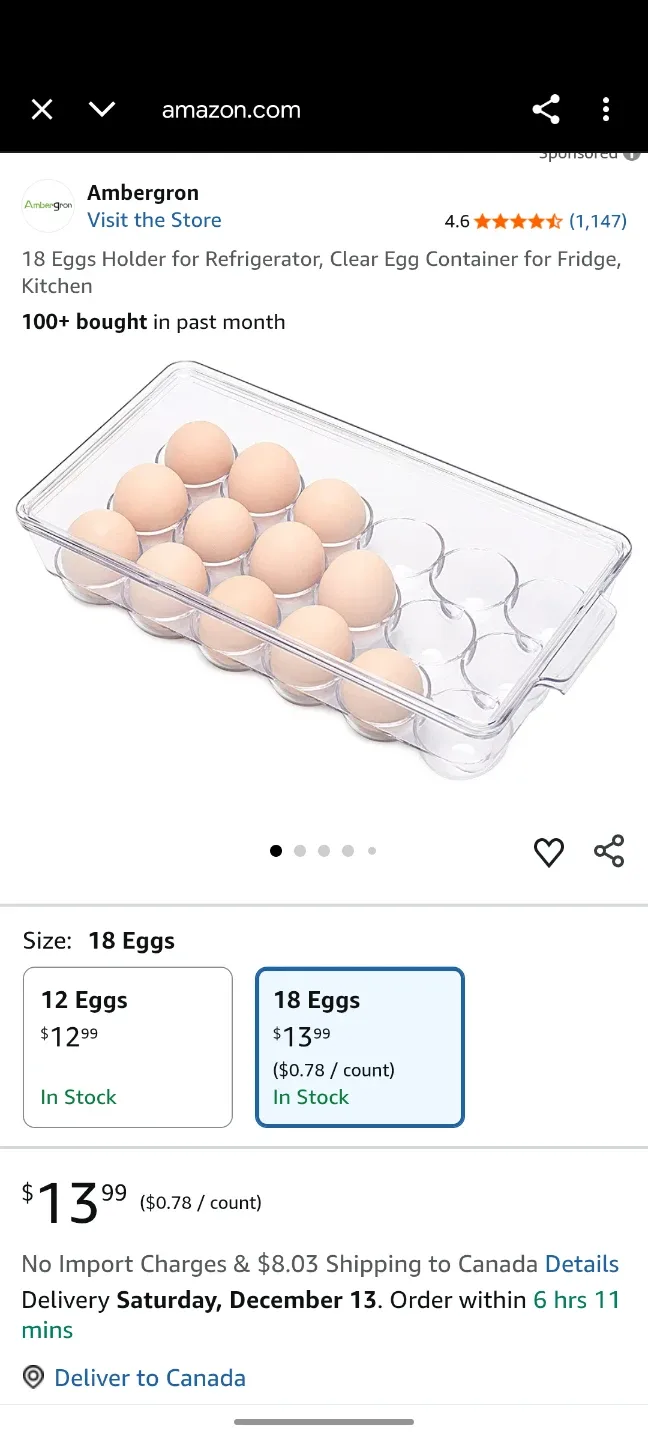The width and height of the screenshot is (648, 1440).
Task: Tap the third carousel dot
Action: pyautogui.click(x=323, y=850)
